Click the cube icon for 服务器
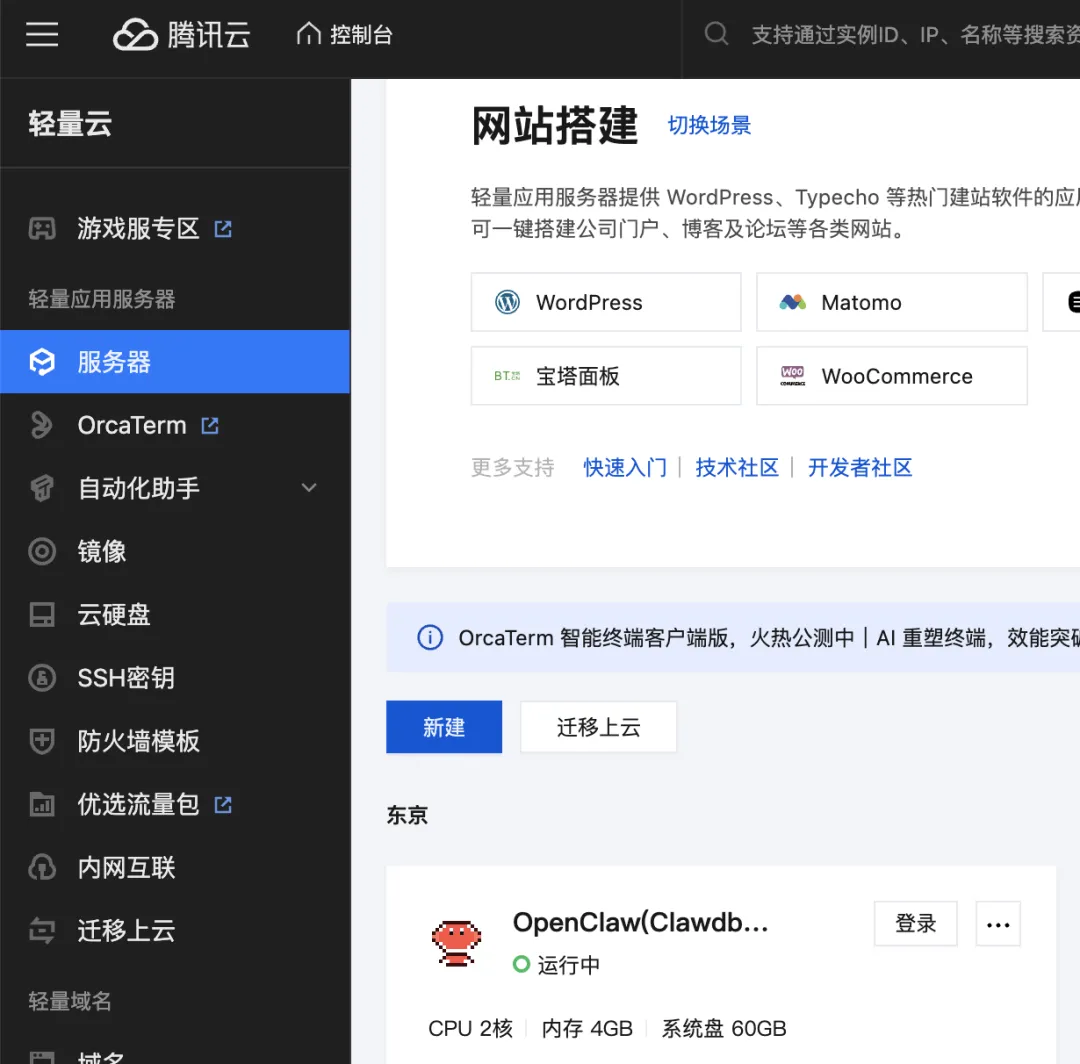1080x1064 pixels. tap(42, 362)
